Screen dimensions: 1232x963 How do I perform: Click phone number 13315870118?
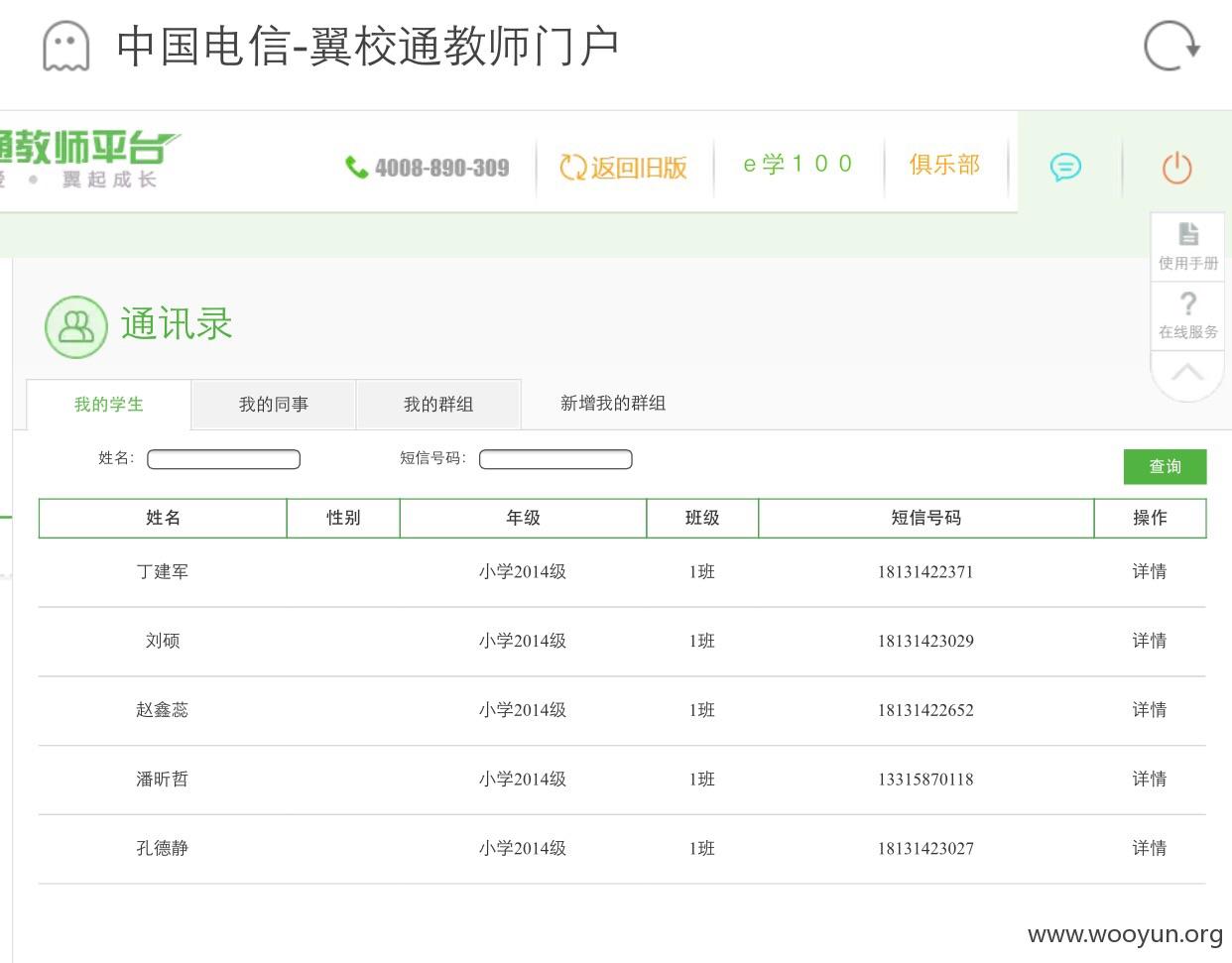[x=925, y=780]
